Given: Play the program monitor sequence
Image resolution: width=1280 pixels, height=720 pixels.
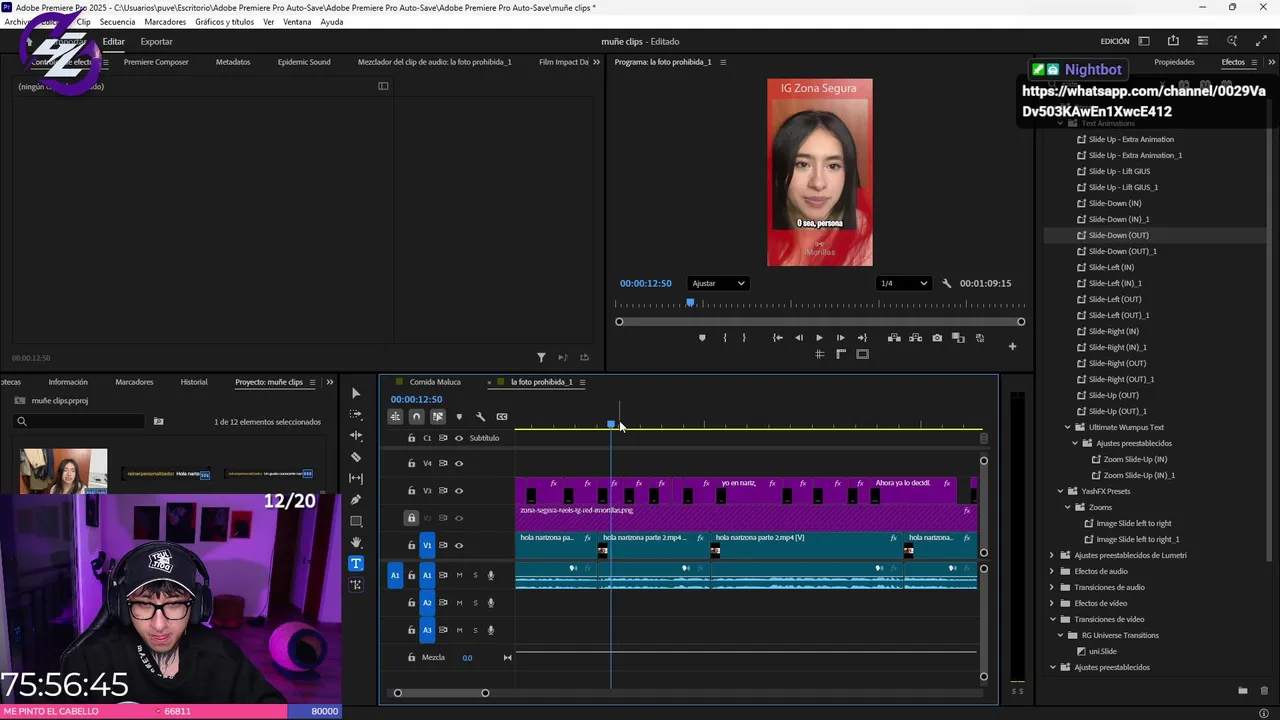Looking at the screenshot, I should [x=819, y=338].
